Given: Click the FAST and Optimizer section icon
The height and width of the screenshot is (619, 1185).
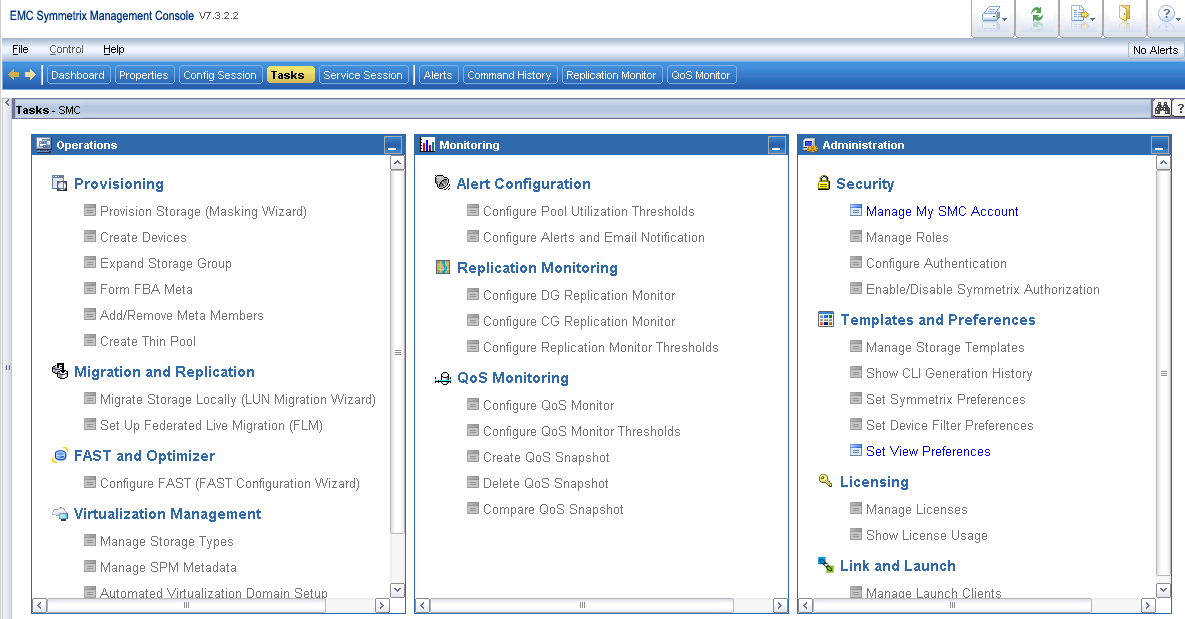Looking at the screenshot, I should pyautogui.click(x=60, y=455).
